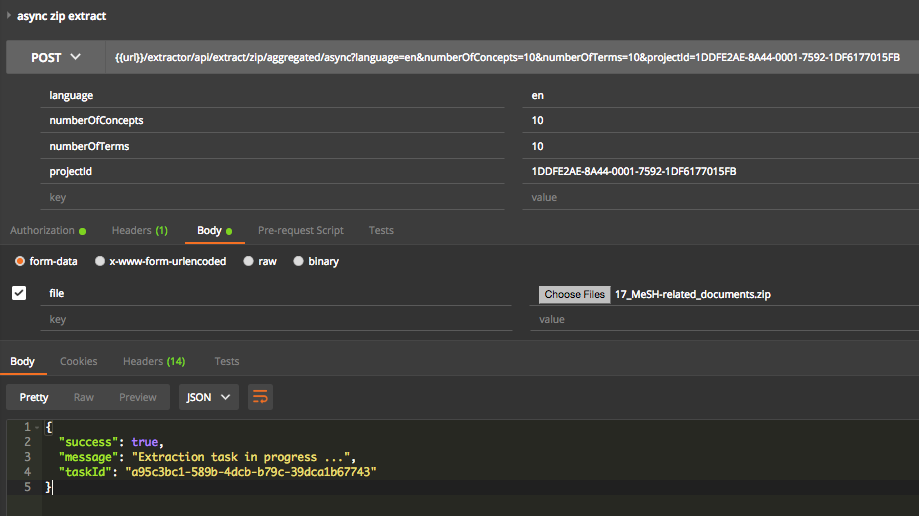Click the Choose Files button
Viewport: 919px width, 516px height.
[x=574, y=294]
